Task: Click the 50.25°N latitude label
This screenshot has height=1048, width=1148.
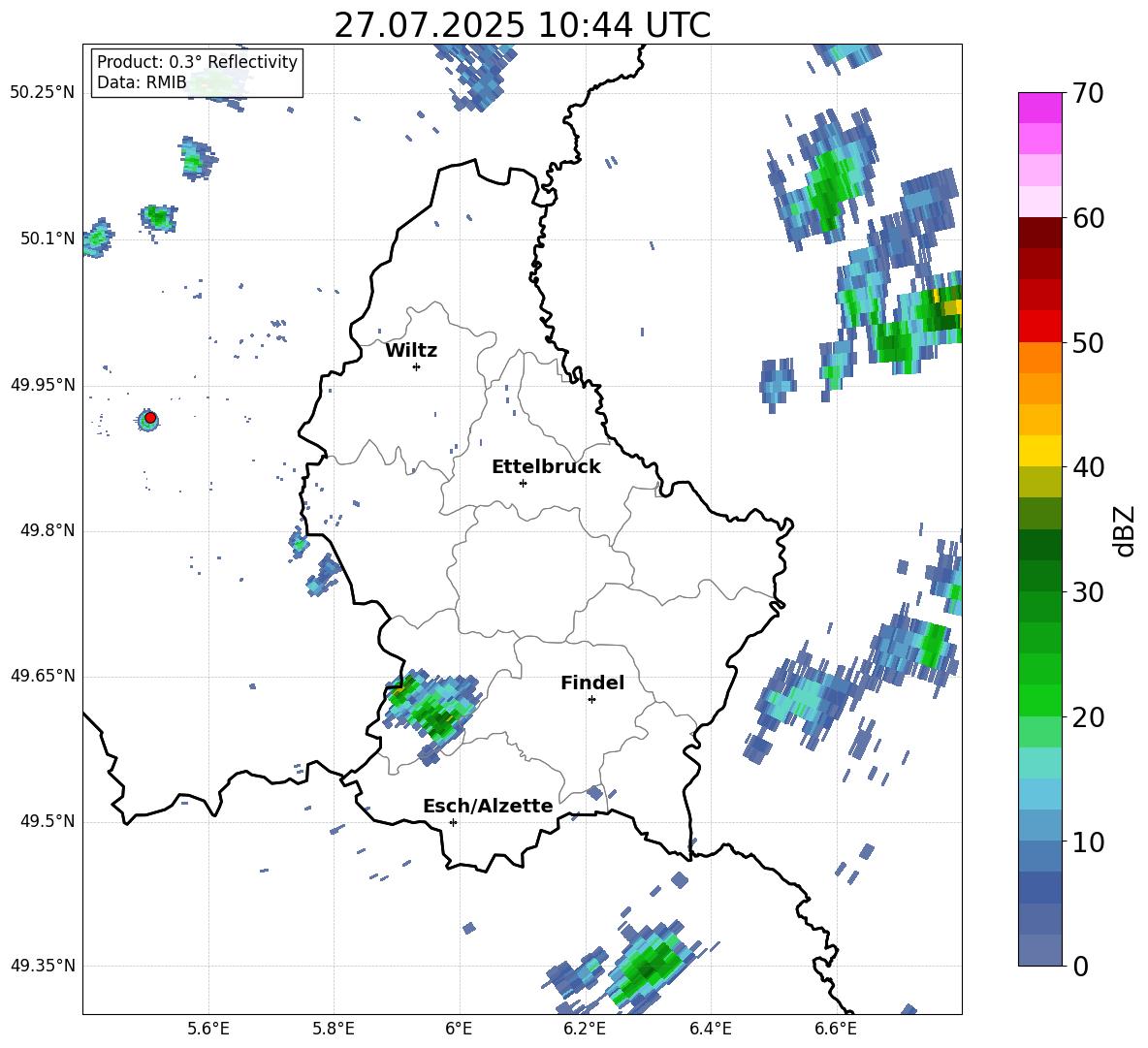Action: pyautogui.click(x=43, y=93)
